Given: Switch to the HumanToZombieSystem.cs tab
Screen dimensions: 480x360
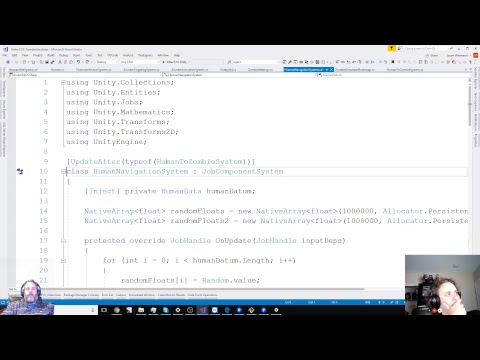Looking at the screenshot, I should click(x=405, y=70).
